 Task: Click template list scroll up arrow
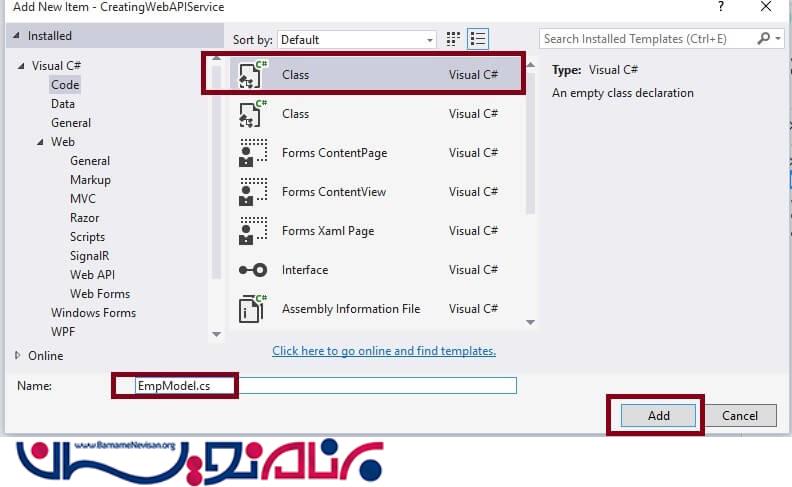(x=530, y=64)
